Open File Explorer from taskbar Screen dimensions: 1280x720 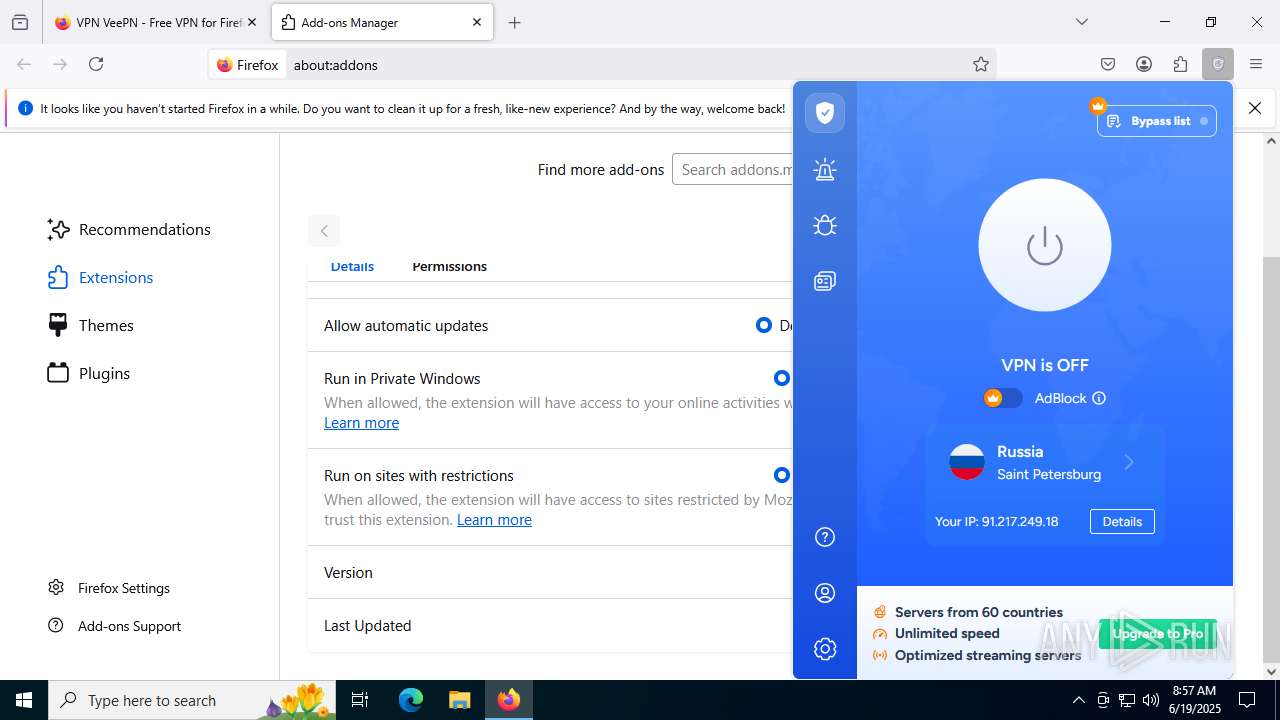tap(459, 700)
